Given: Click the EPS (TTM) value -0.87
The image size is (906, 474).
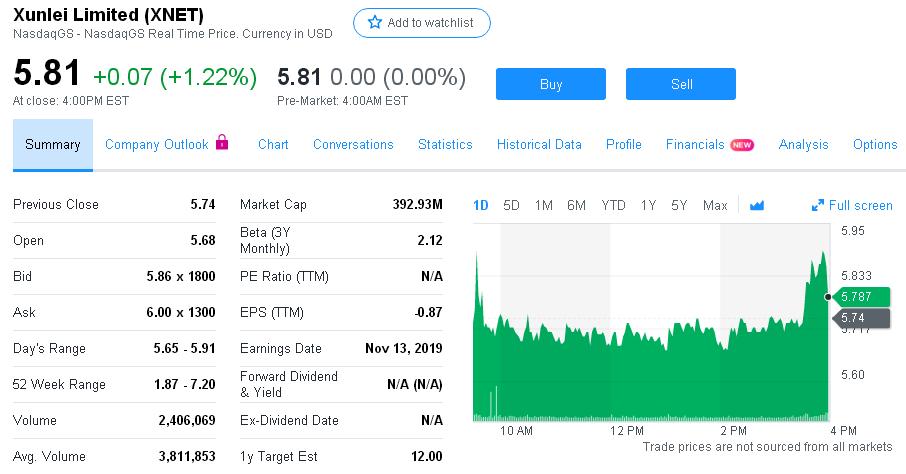Looking at the screenshot, I should point(428,312).
